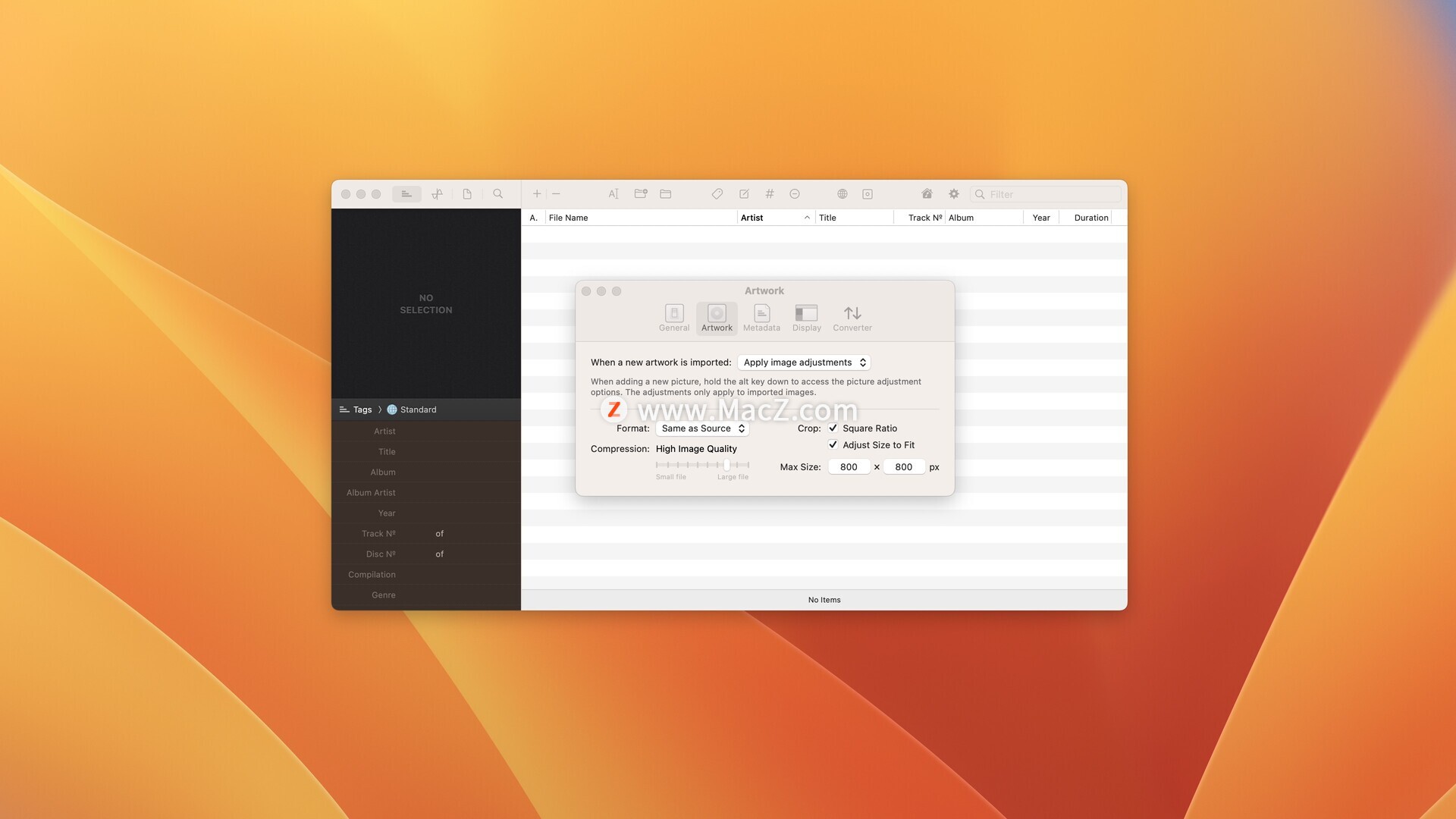1456x819 pixels.
Task: Click the tag icon in toolbar
Action: tap(717, 194)
